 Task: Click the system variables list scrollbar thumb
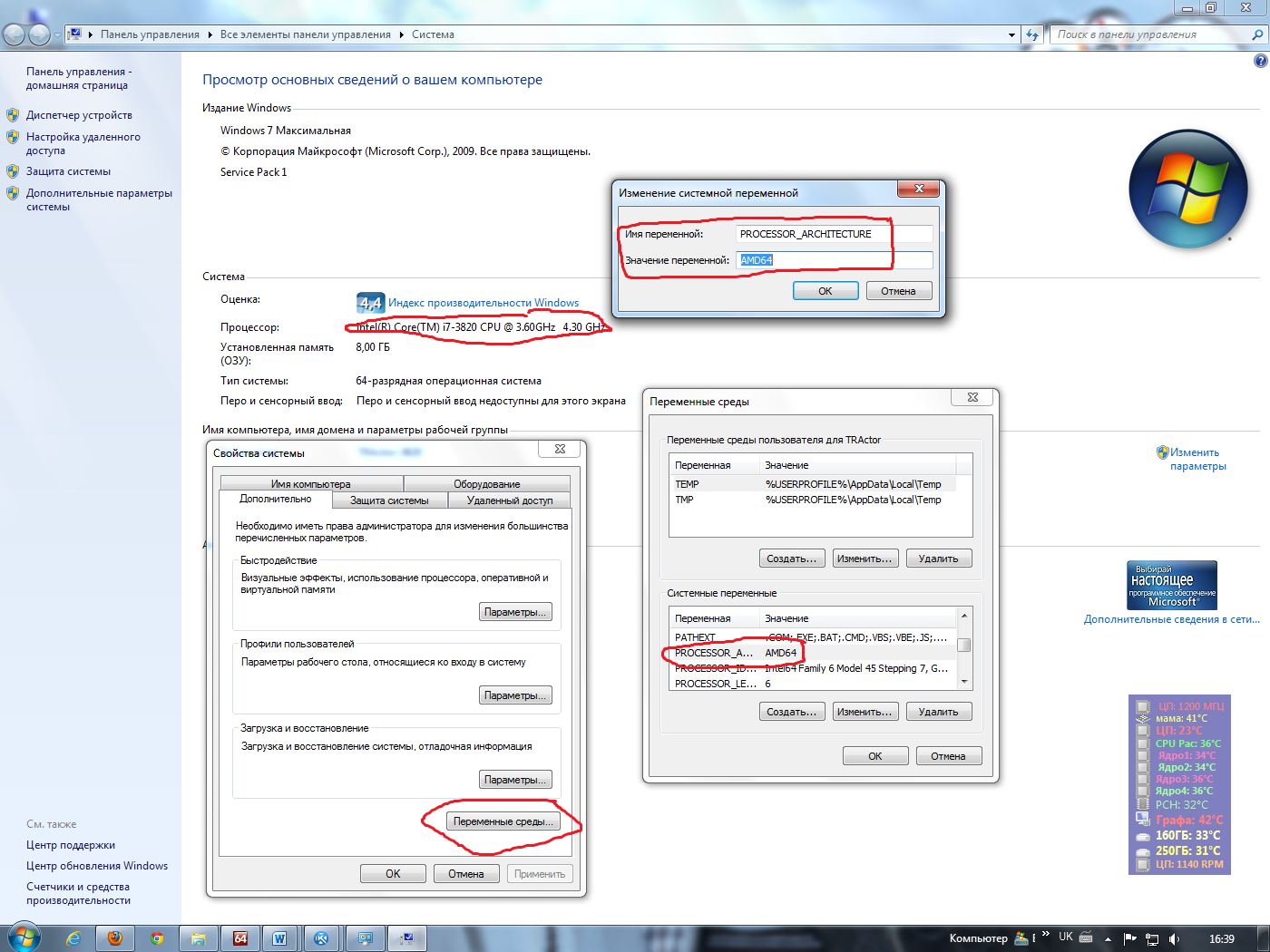coord(964,646)
